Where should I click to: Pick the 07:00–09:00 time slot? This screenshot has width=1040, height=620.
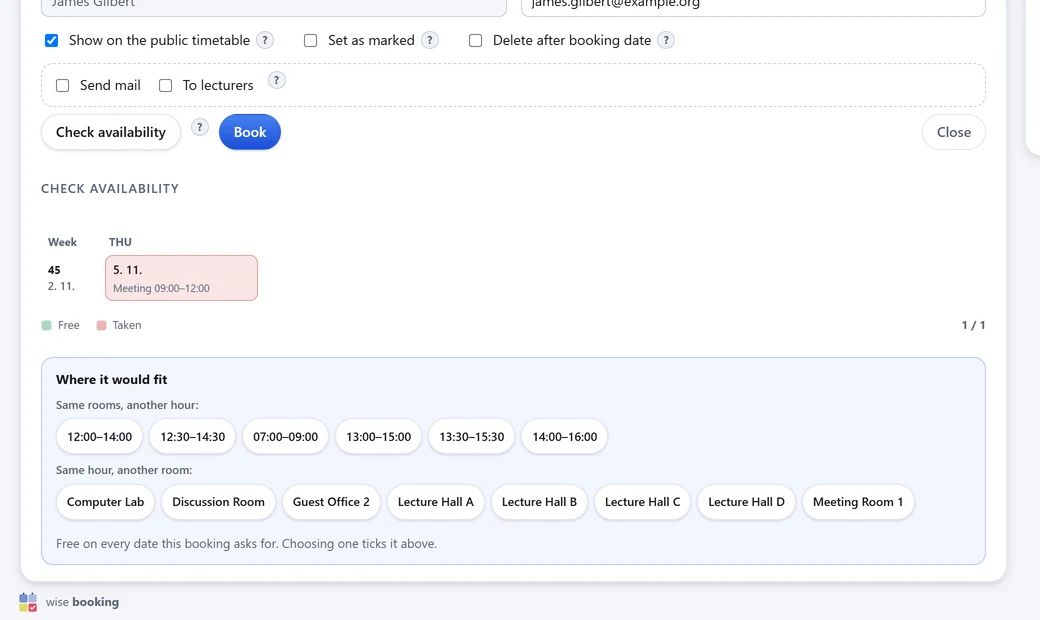click(x=285, y=437)
